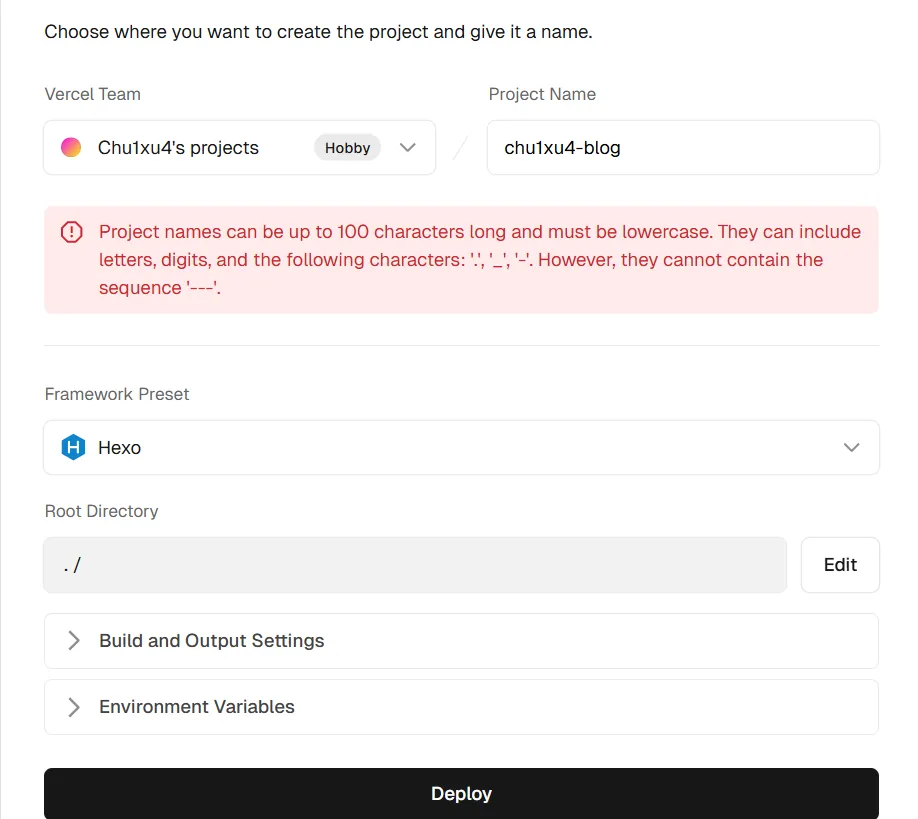Screen dimensions: 918x819
Task: Choose the Hexo framework preset text
Action: [x=119, y=448]
